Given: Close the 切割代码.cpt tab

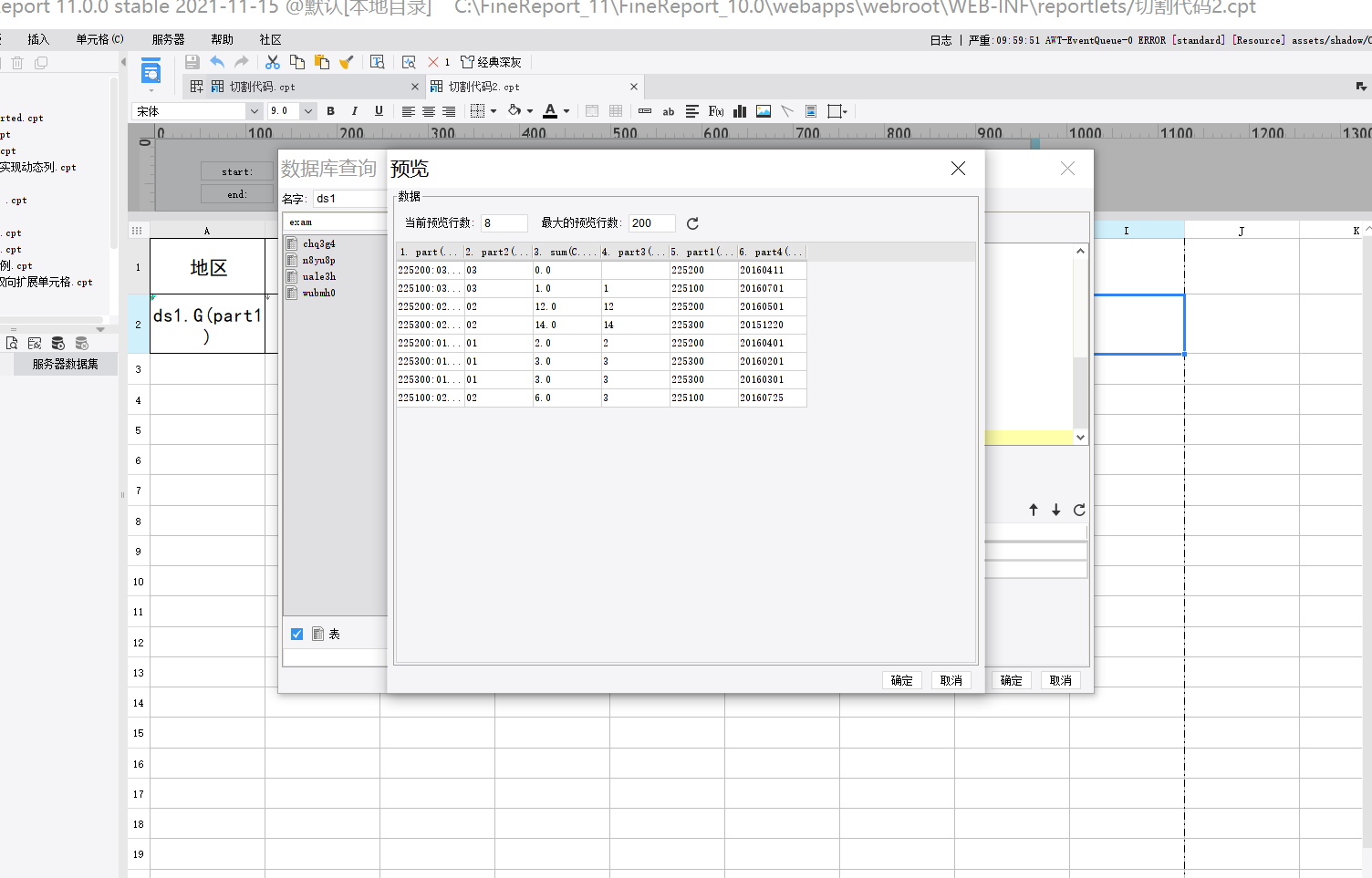Looking at the screenshot, I should (x=415, y=87).
